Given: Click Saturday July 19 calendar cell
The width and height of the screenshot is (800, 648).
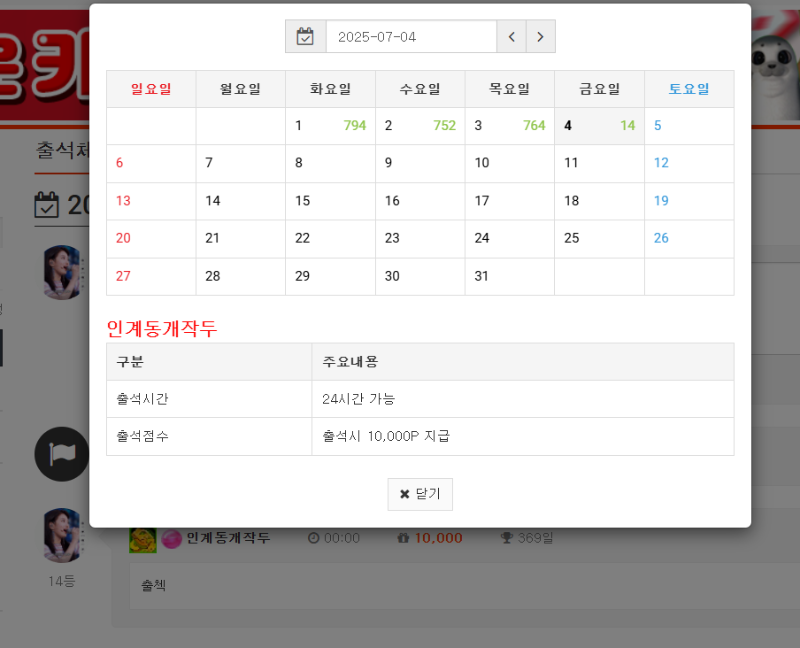Looking at the screenshot, I should click(689, 201).
